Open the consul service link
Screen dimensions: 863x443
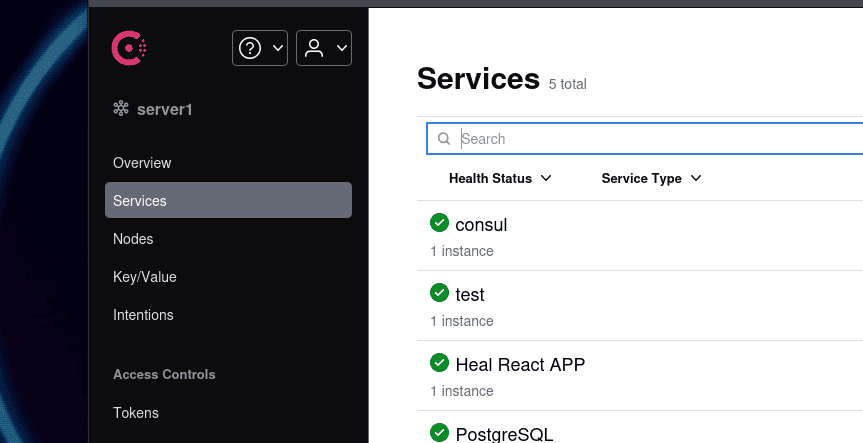[x=481, y=225]
